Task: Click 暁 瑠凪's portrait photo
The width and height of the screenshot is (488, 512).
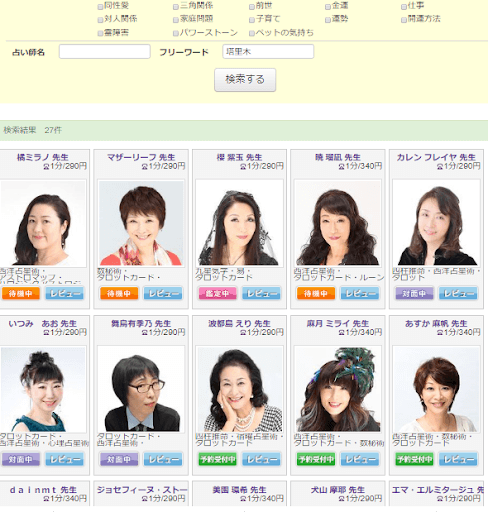Action: click(x=338, y=223)
